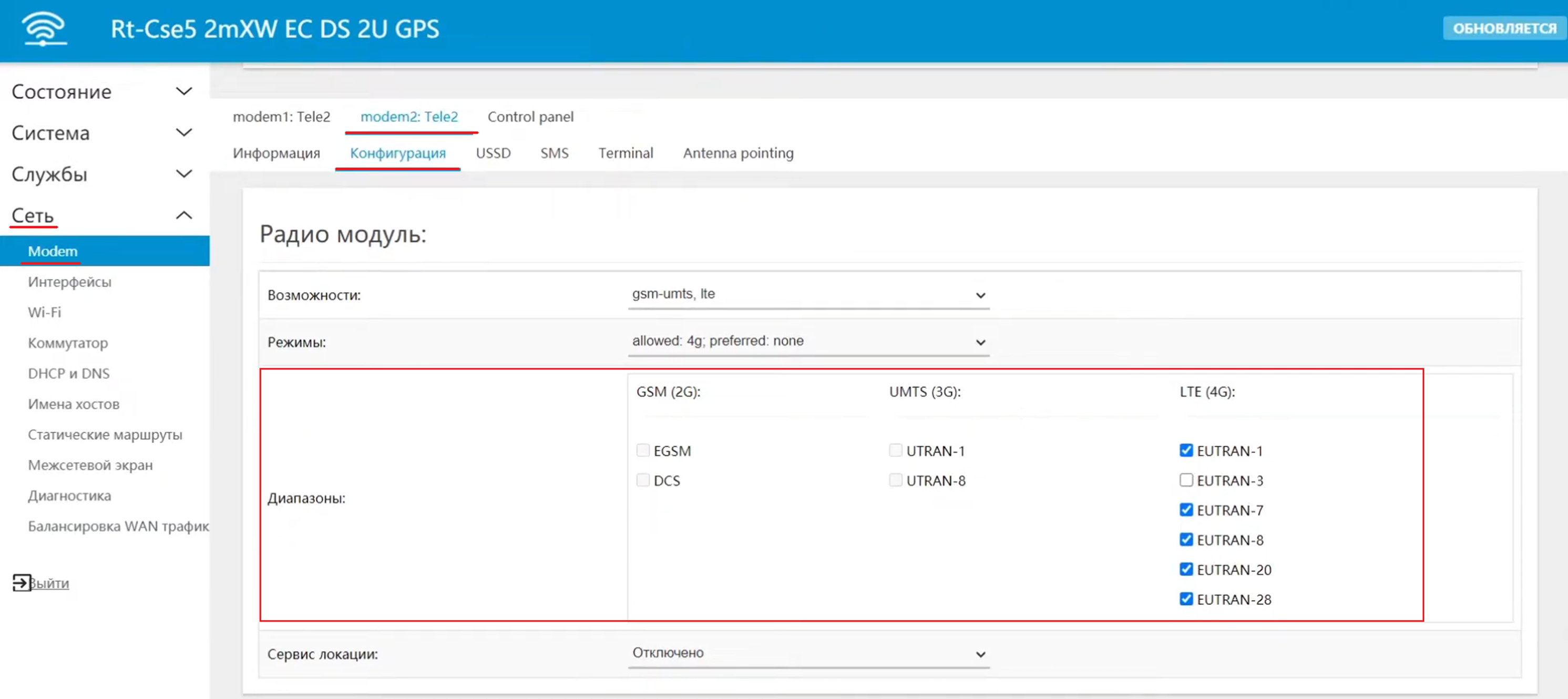Expand the Состояние sidebar chevron
This screenshot has width=1568, height=699.
click(x=184, y=91)
